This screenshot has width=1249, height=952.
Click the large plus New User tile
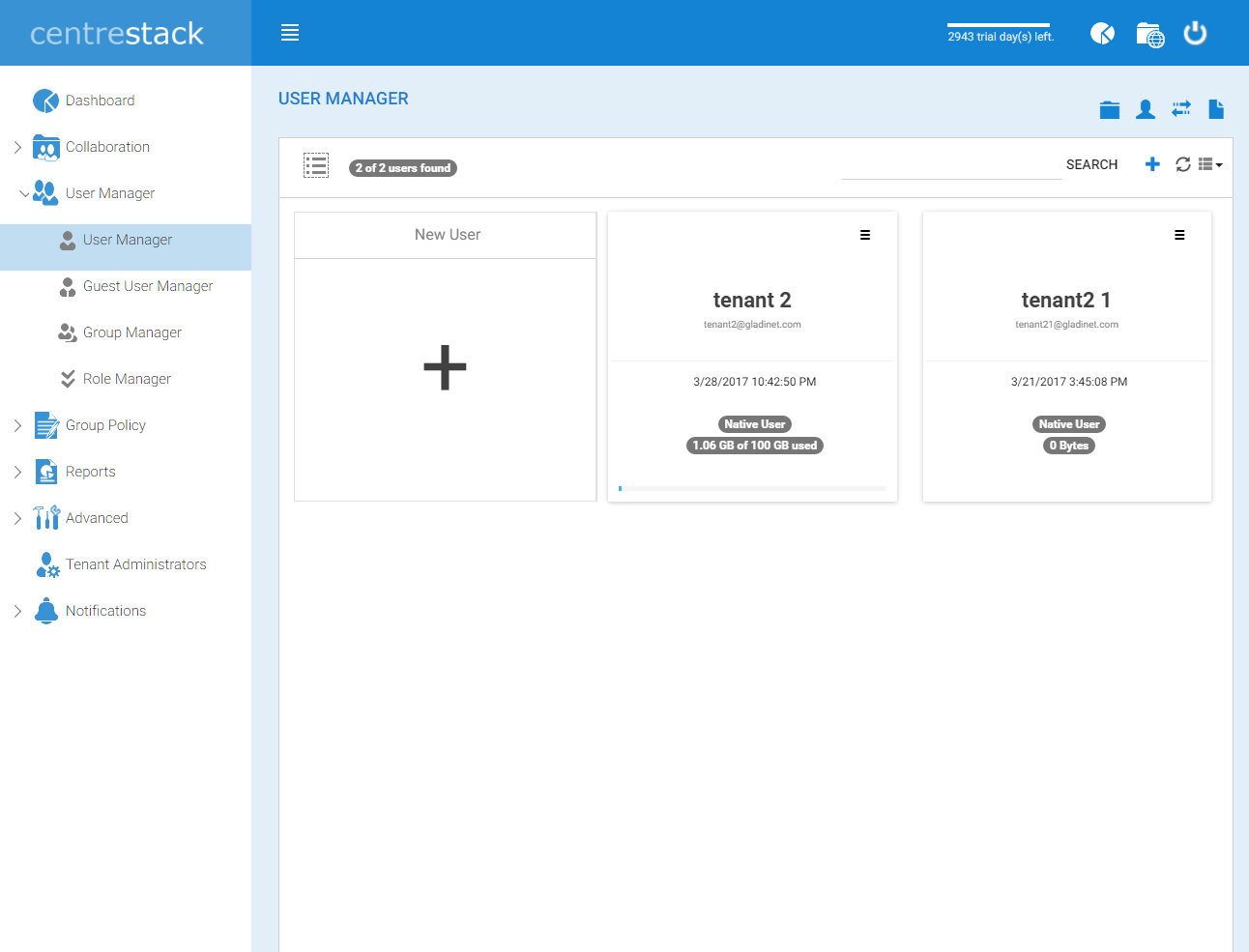pos(446,367)
